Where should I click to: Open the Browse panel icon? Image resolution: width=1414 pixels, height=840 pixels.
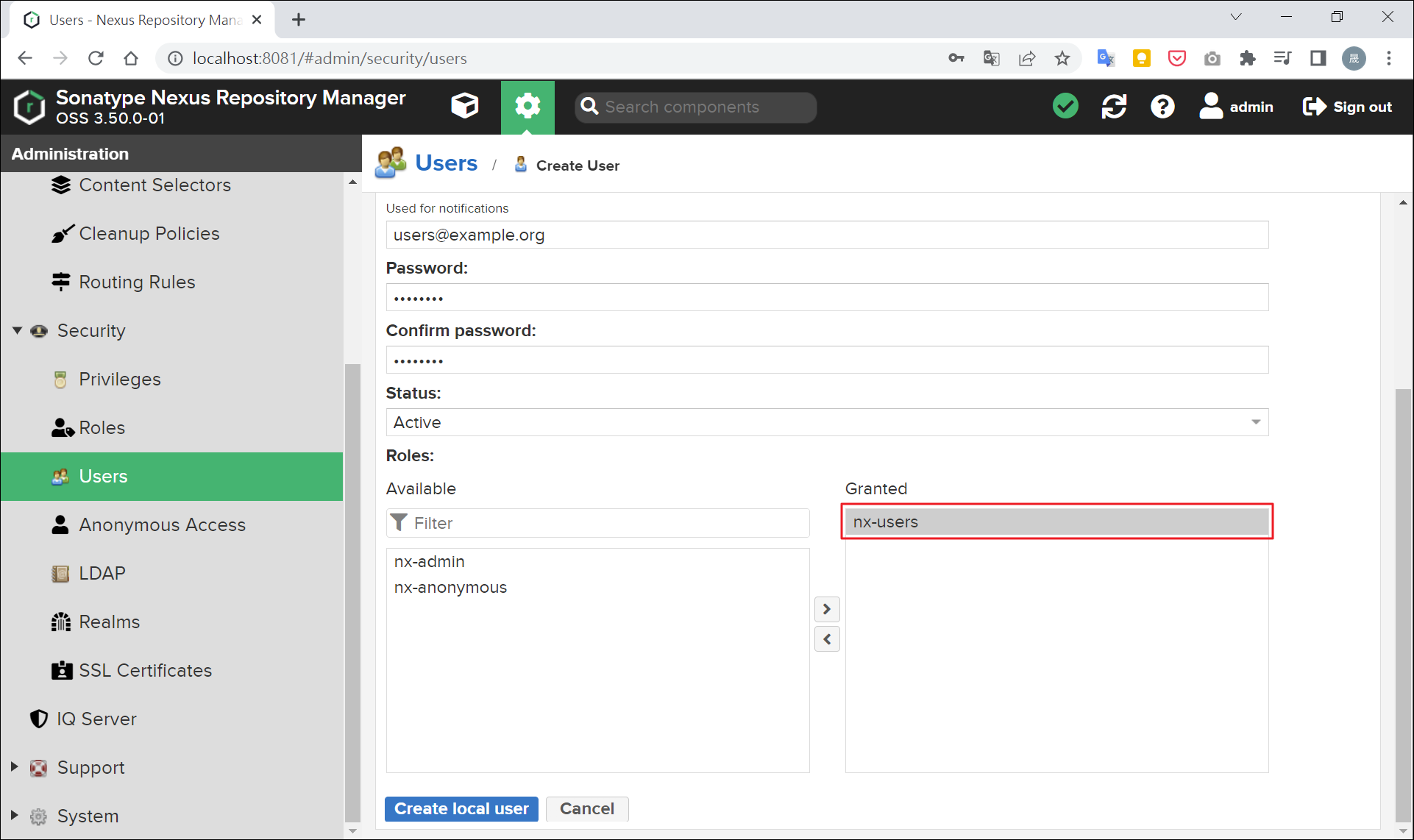coord(465,106)
